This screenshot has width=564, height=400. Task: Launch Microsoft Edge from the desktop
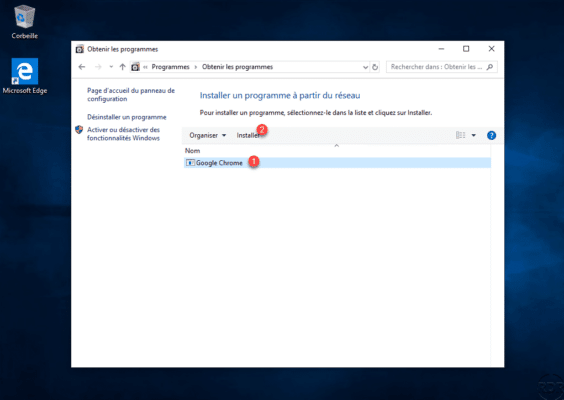(x=24, y=76)
